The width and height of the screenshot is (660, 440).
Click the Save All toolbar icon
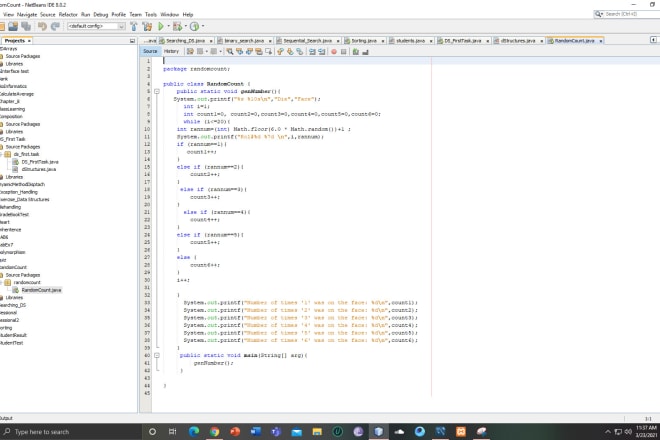coord(27,26)
